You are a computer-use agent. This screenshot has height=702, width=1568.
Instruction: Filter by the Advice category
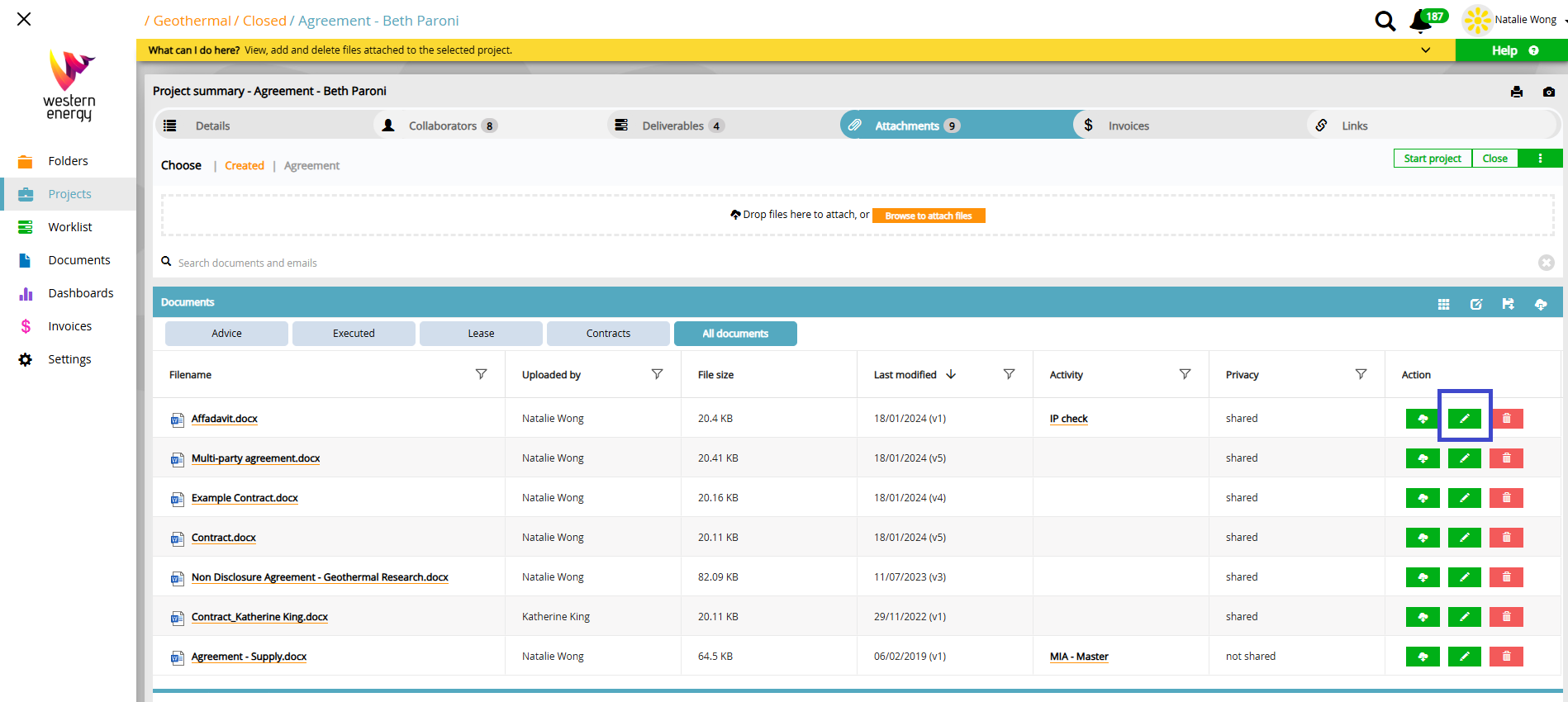point(226,334)
